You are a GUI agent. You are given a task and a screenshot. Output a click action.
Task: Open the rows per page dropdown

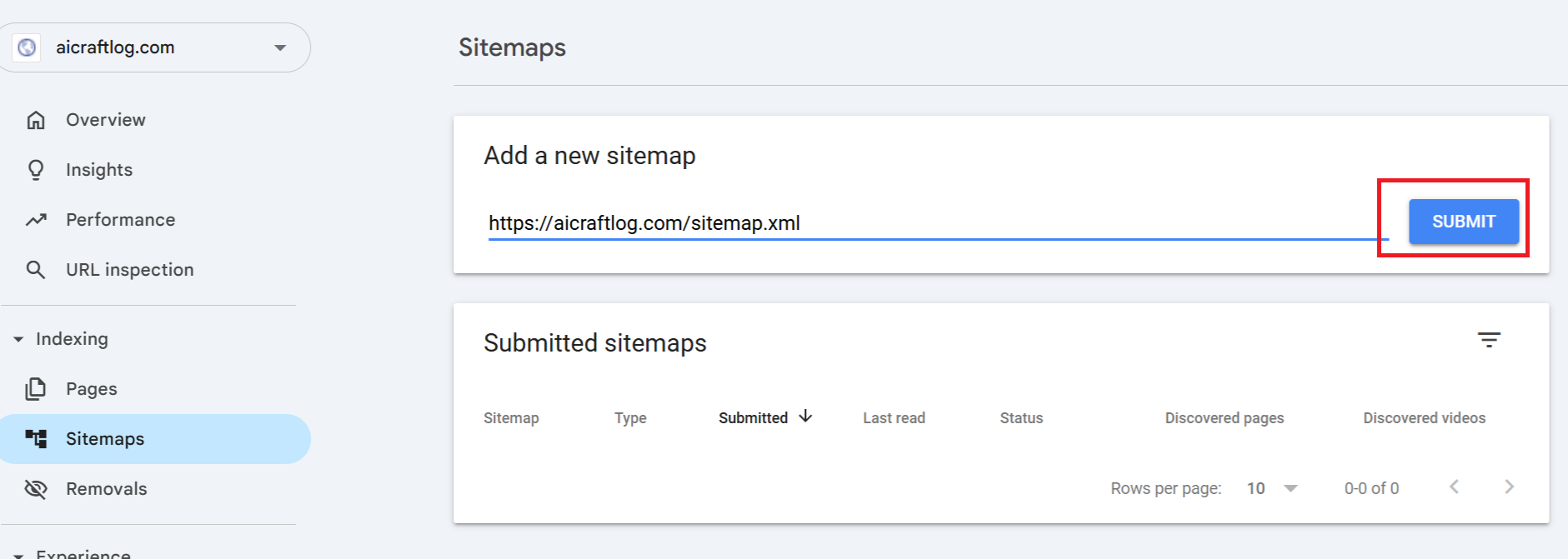pyautogui.click(x=1273, y=489)
